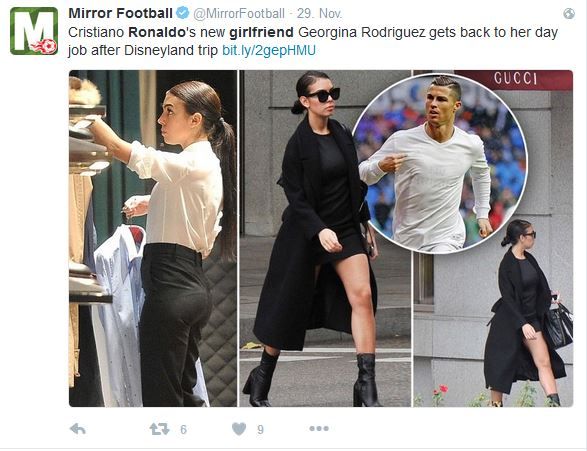Image resolution: width=587 pixels, height=451 pixels.
Task: Open the middle photo with black sunglasses
Action: click(325, 238)
